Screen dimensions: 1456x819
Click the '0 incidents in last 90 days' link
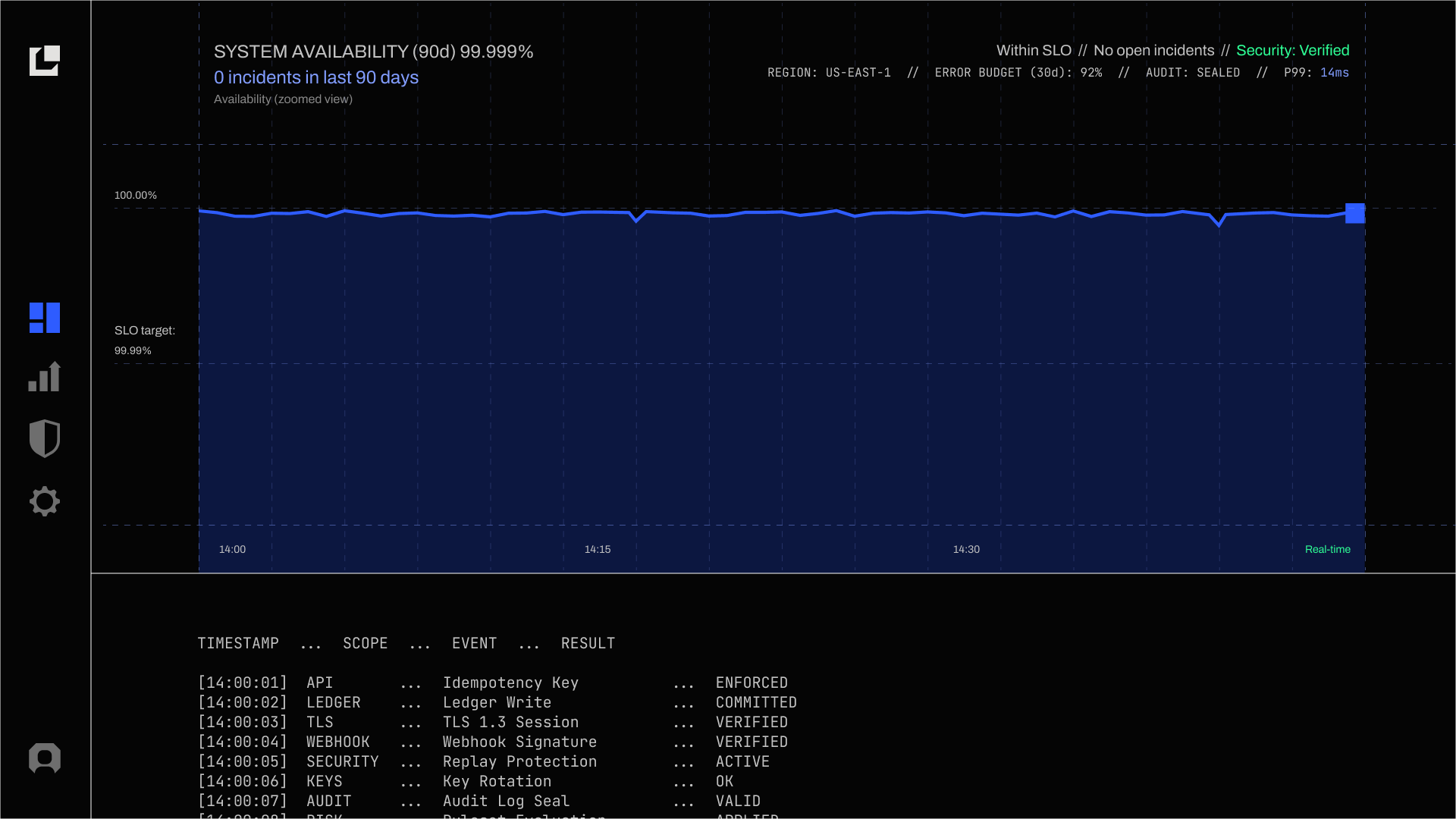[316, 77]
